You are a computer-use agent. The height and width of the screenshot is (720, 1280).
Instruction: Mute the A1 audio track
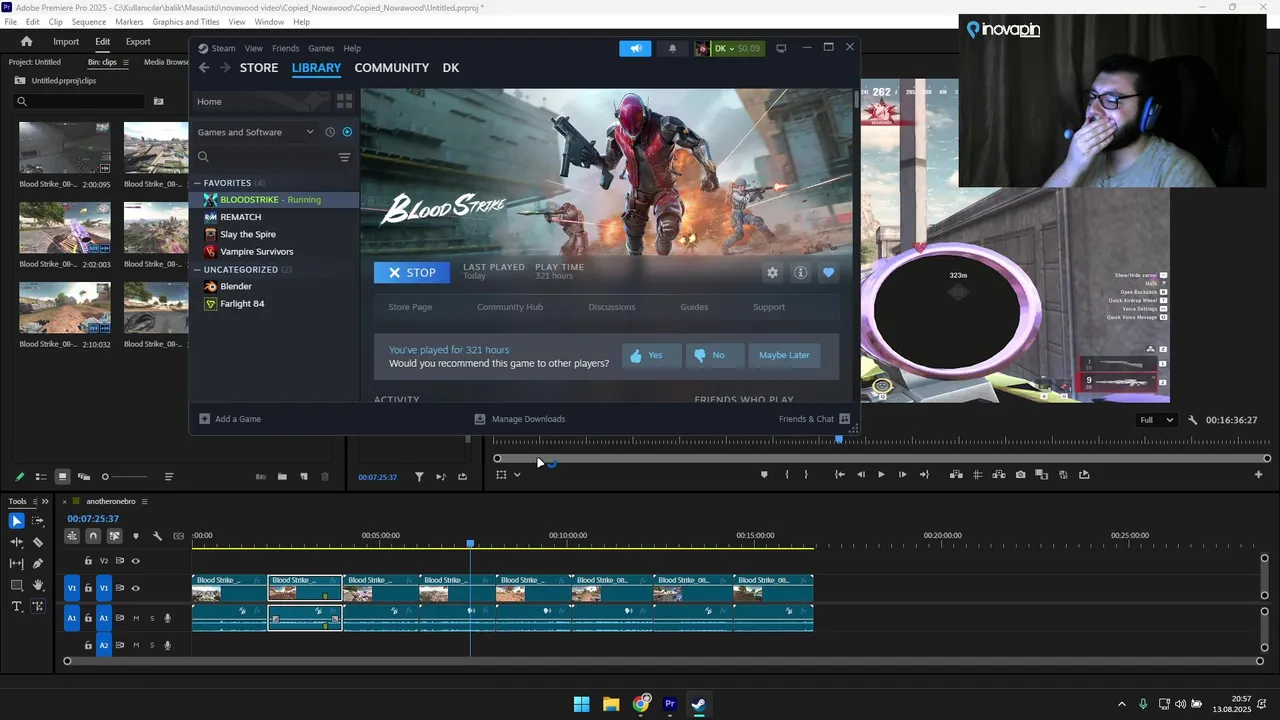pyautogui.click(x=136, y=618)
